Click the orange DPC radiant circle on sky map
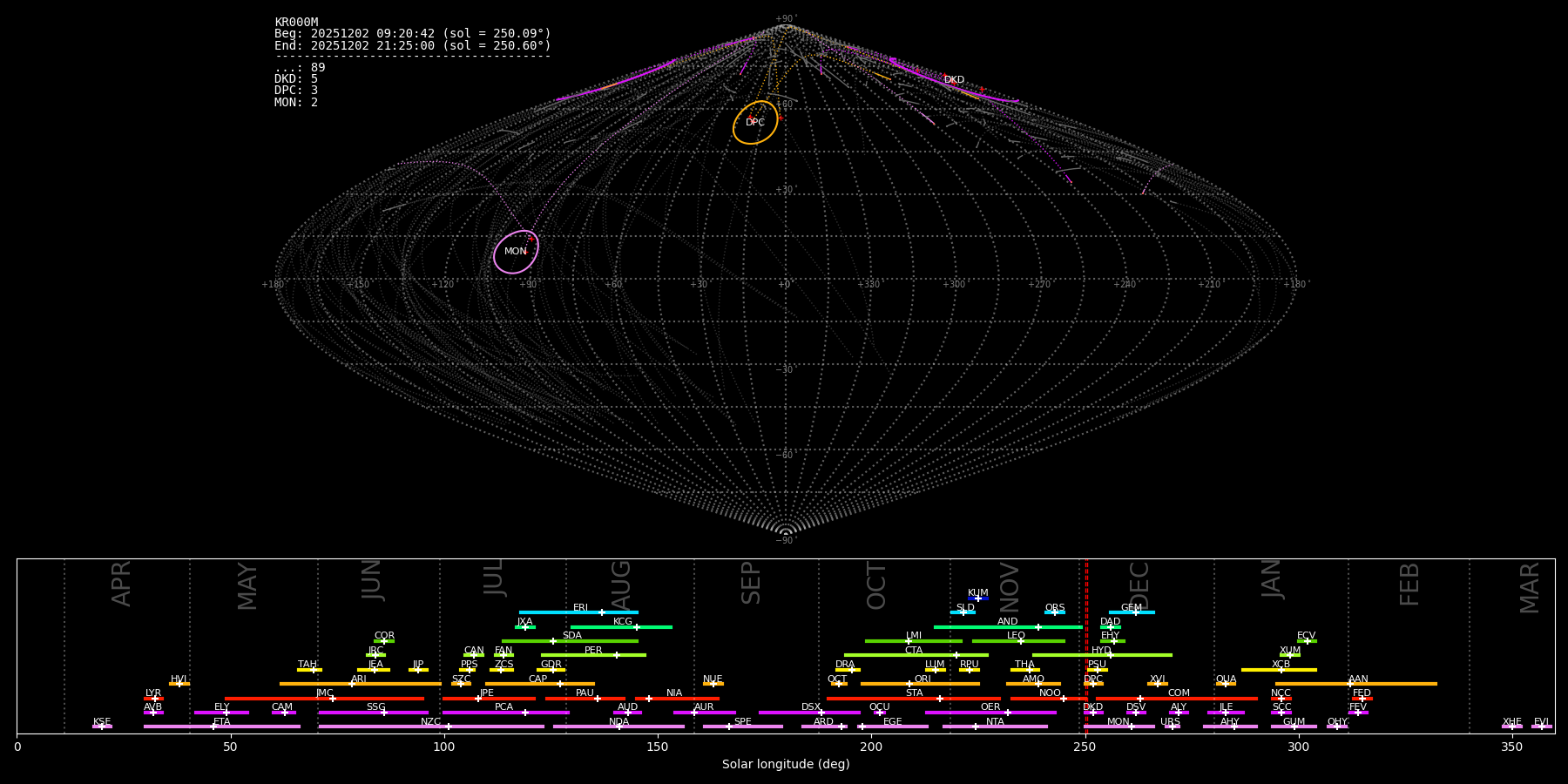 coord(755,123)
